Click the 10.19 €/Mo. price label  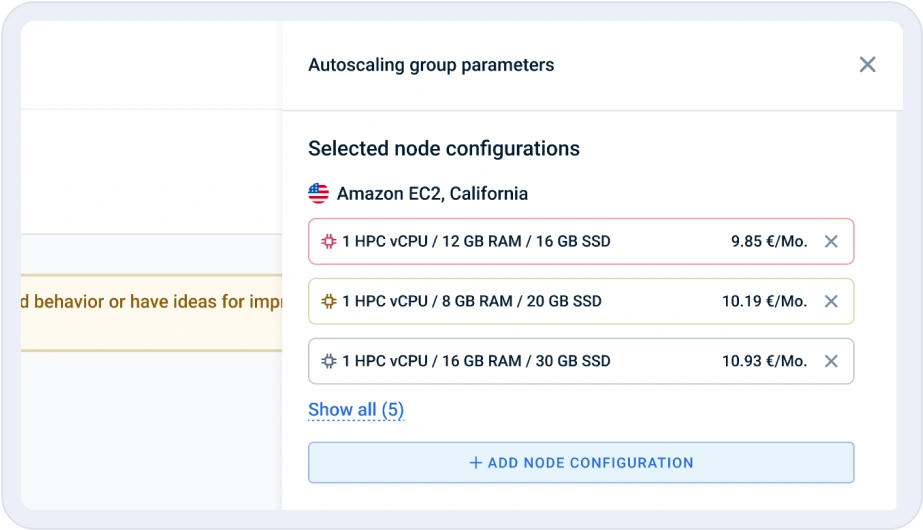coord(764,301)
